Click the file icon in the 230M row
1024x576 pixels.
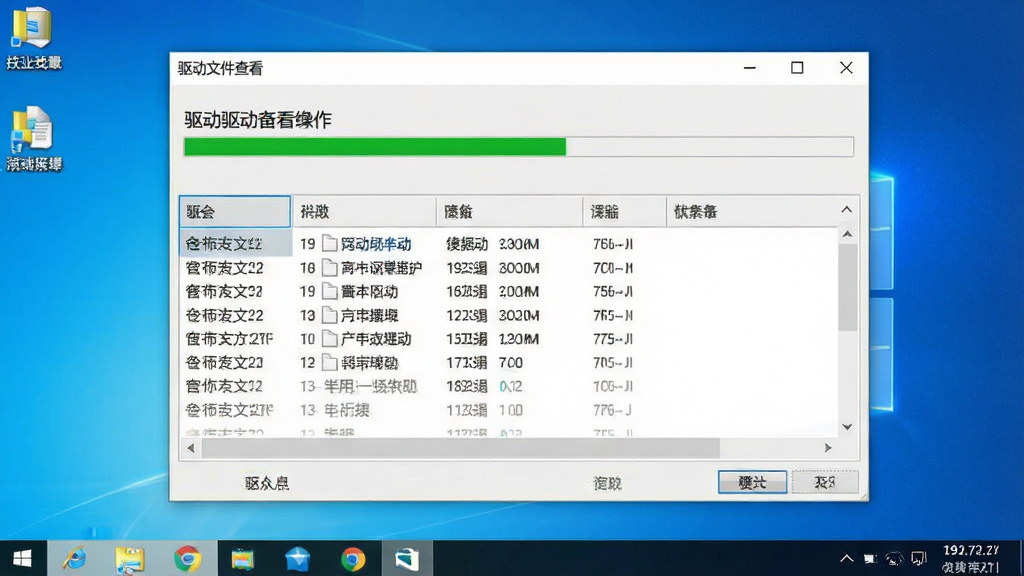tap(330, 244)
